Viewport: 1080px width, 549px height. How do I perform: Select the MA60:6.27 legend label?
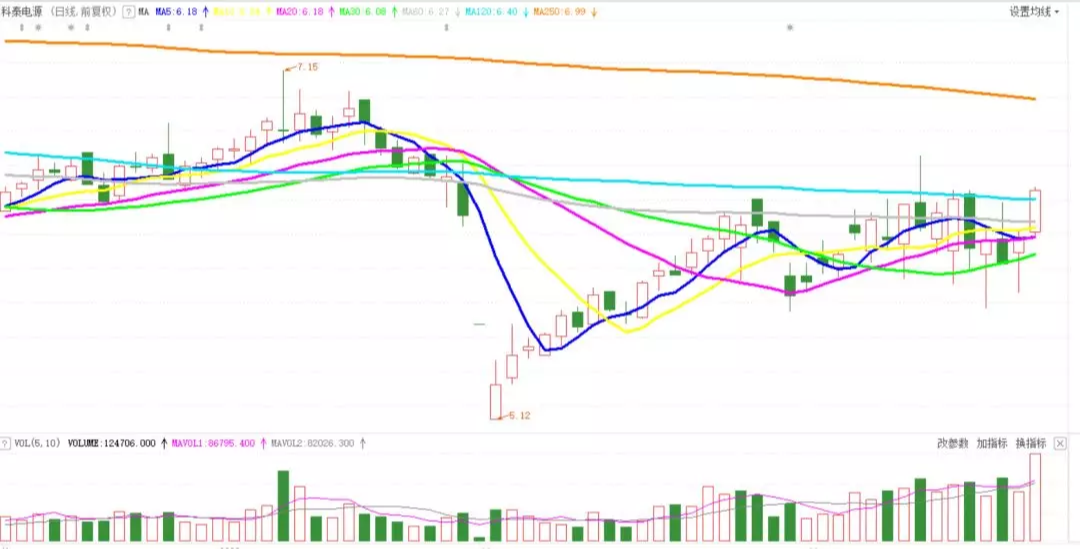tap(426, 12)
